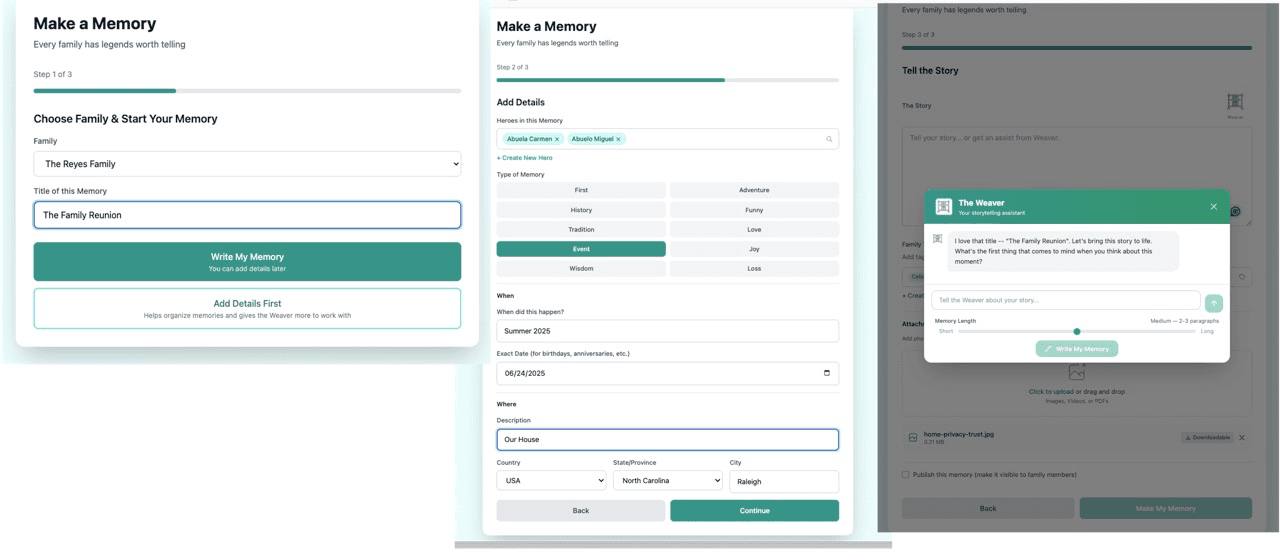Follow the Create New Hero link

525,158
